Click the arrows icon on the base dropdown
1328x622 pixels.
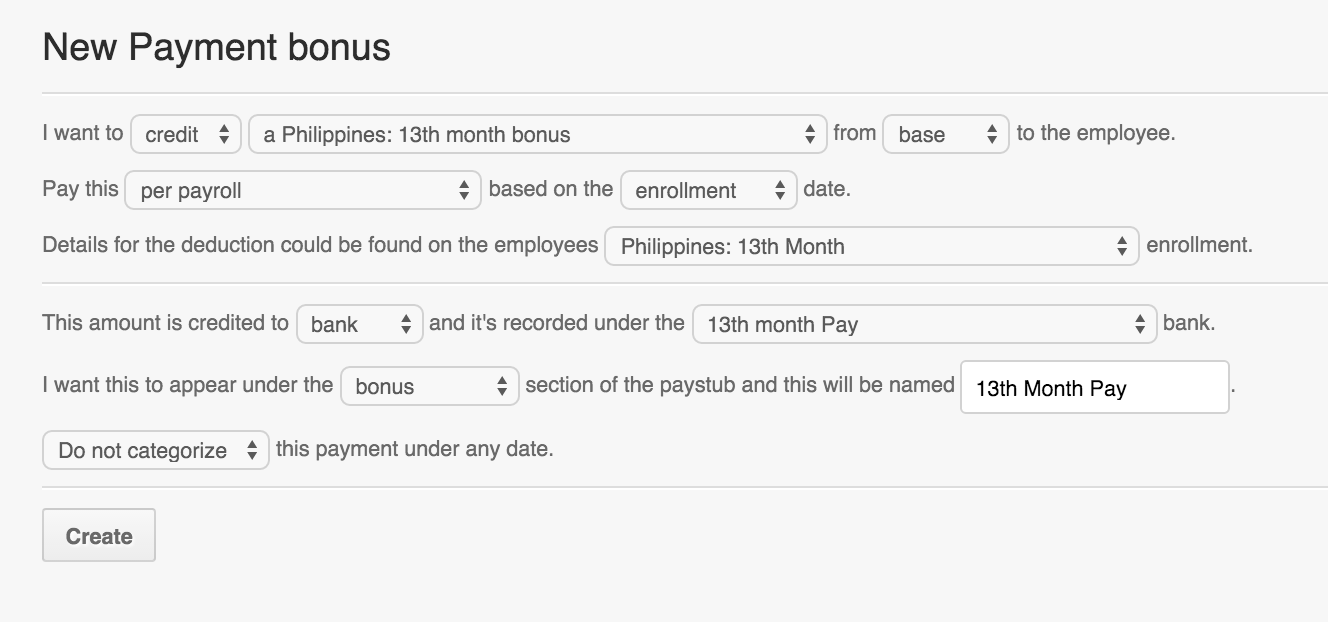click(994, 133)
